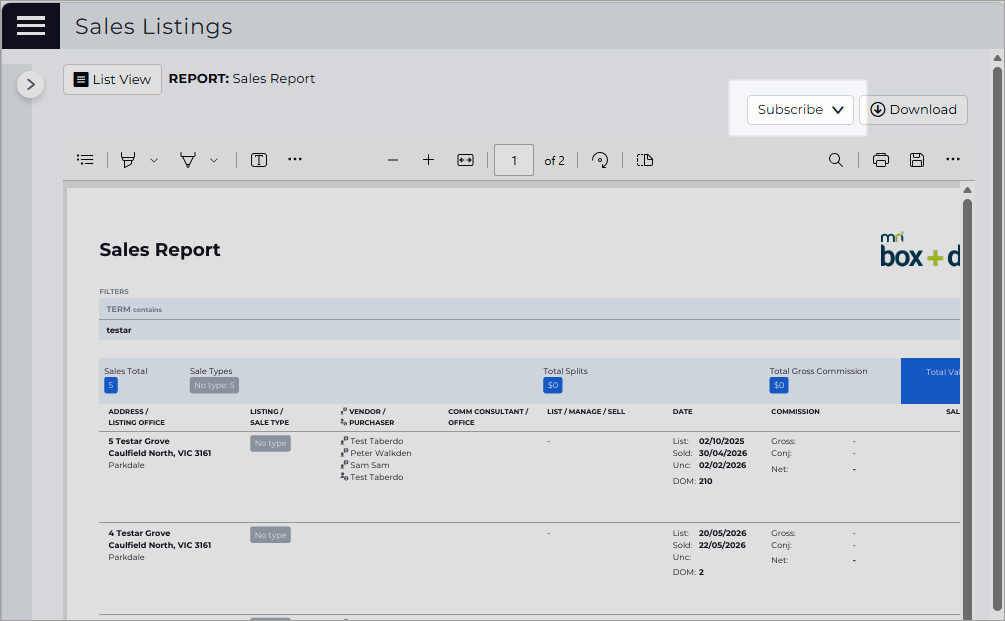Click list date 20/05/2026

point(722,533)
